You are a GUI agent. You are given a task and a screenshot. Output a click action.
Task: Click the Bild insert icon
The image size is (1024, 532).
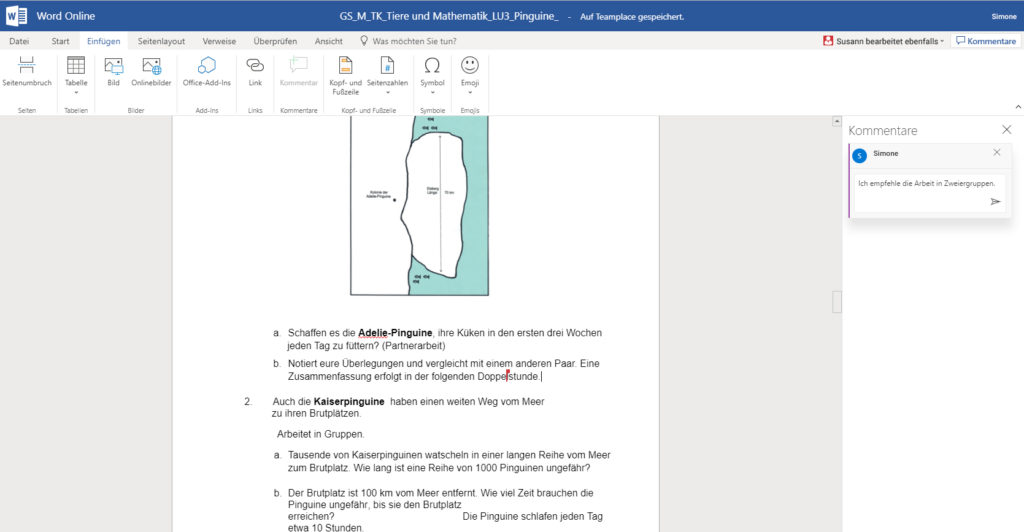pos(114,71)
